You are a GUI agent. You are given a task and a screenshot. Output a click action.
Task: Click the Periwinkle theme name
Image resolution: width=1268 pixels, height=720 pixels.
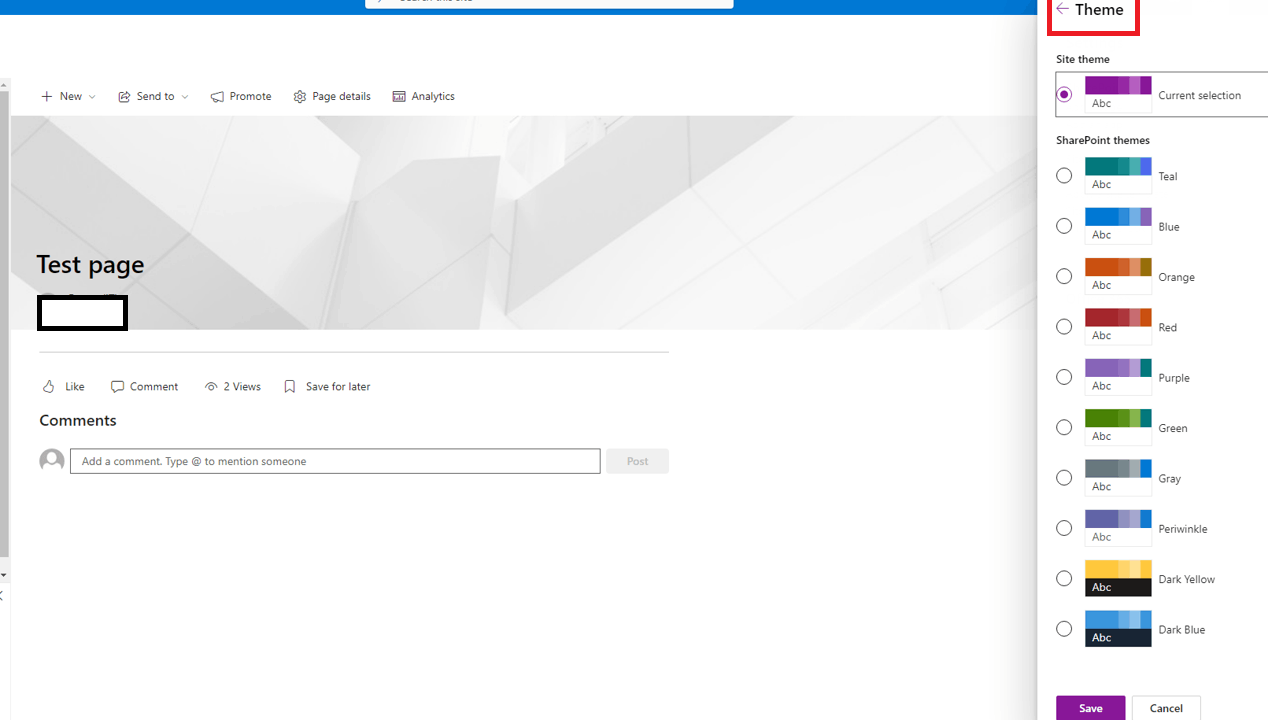pos(1183,528)
